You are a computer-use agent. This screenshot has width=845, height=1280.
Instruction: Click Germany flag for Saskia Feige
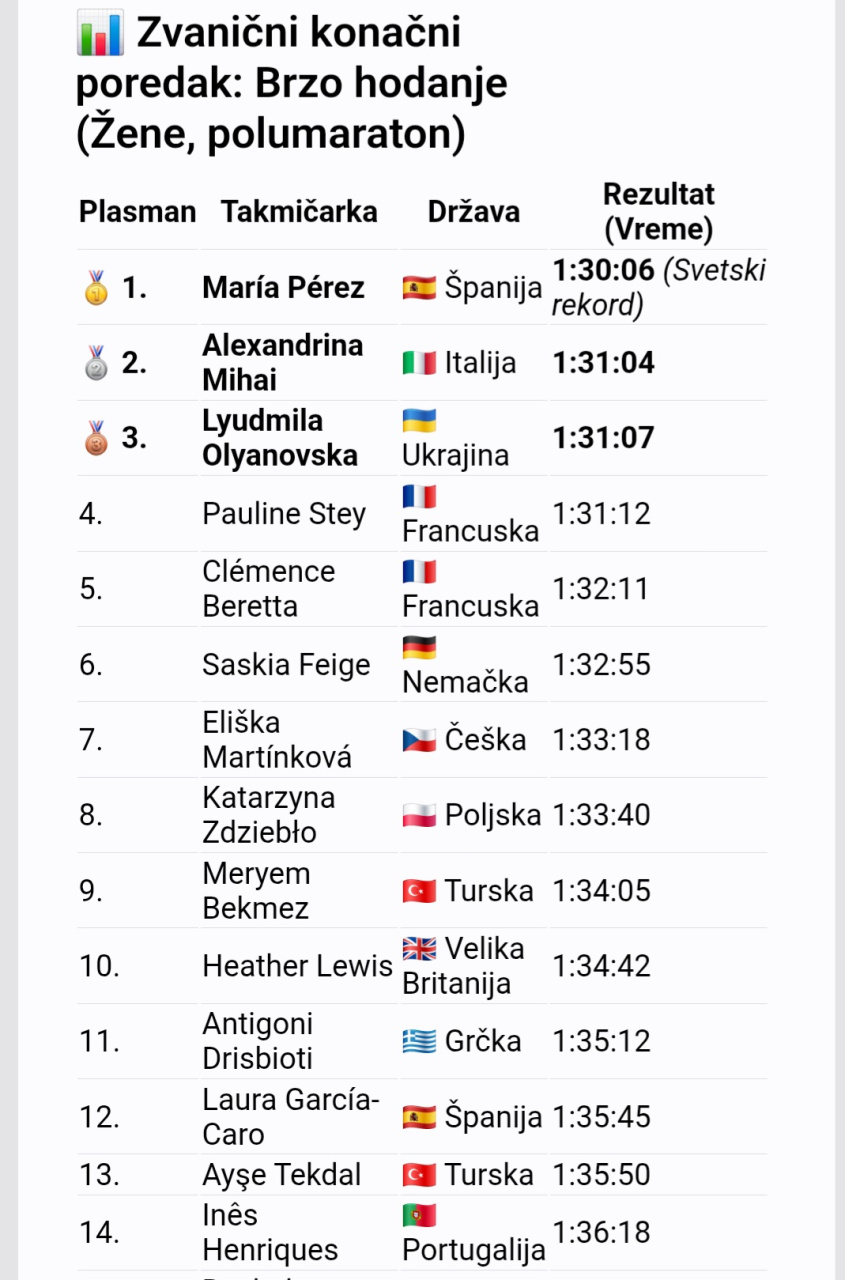pos(419,647)
